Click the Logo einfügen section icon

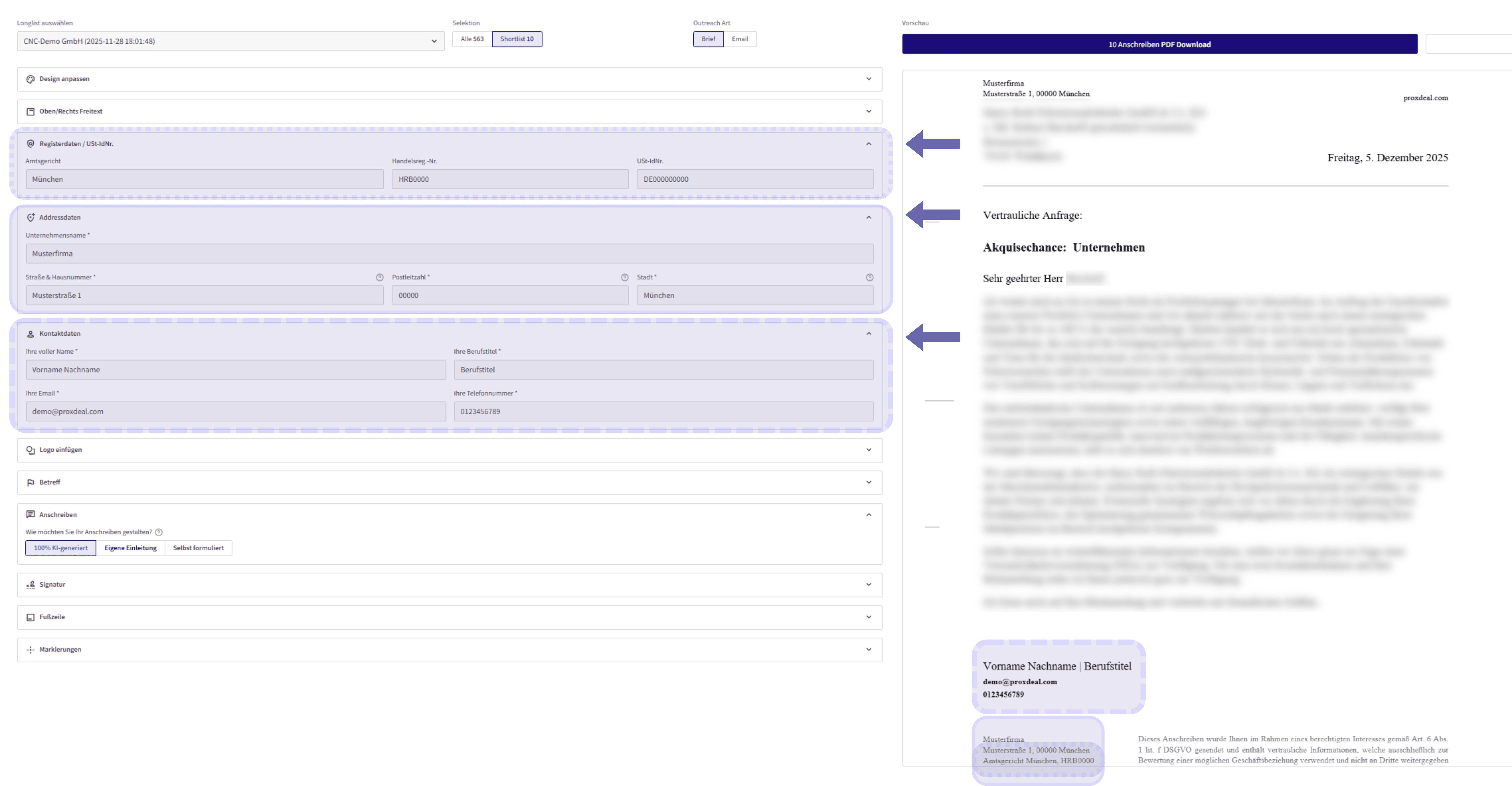[31, 450]
